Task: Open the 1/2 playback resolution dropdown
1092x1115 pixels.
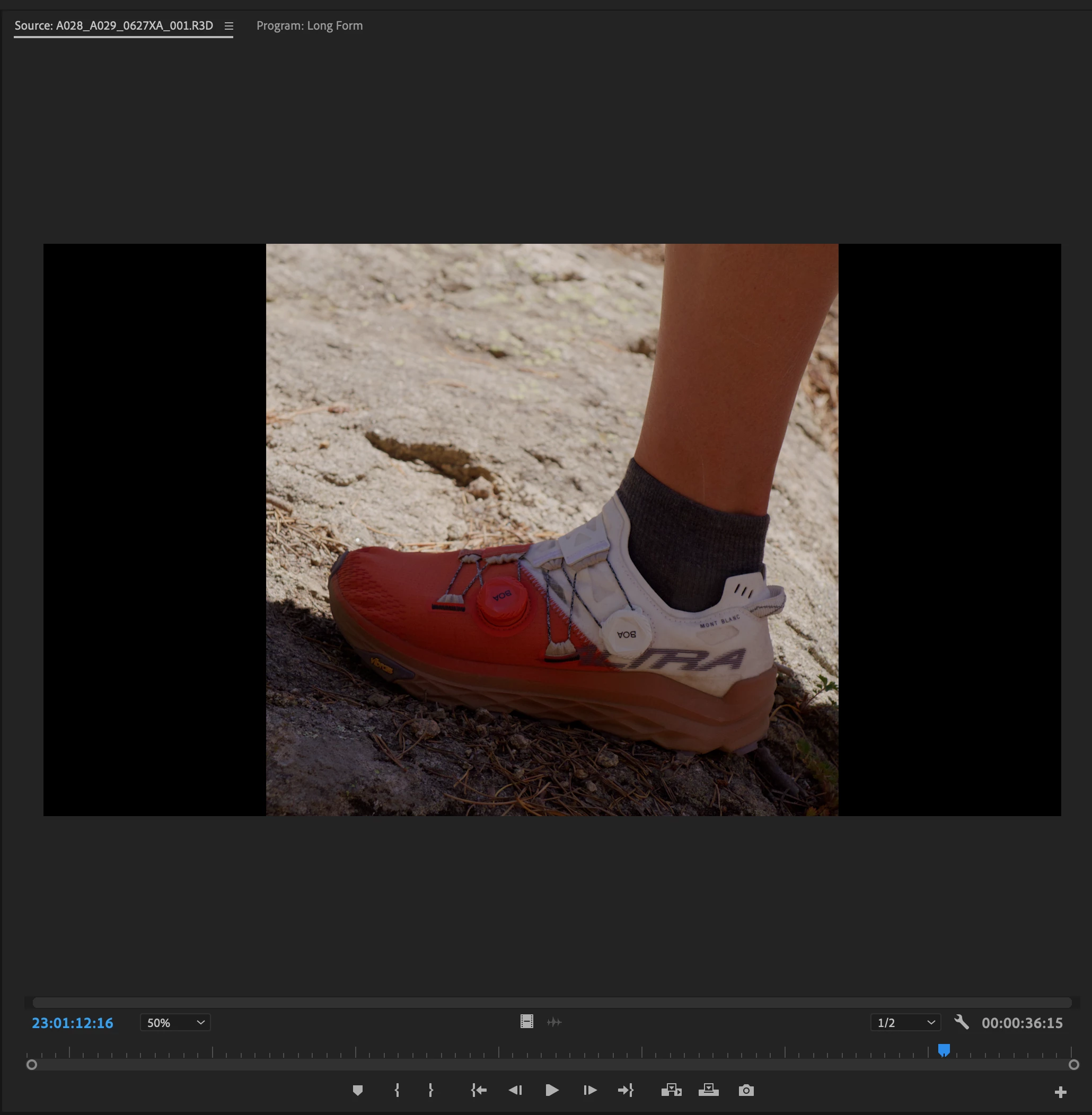Action: click(x=905, y=1023)
